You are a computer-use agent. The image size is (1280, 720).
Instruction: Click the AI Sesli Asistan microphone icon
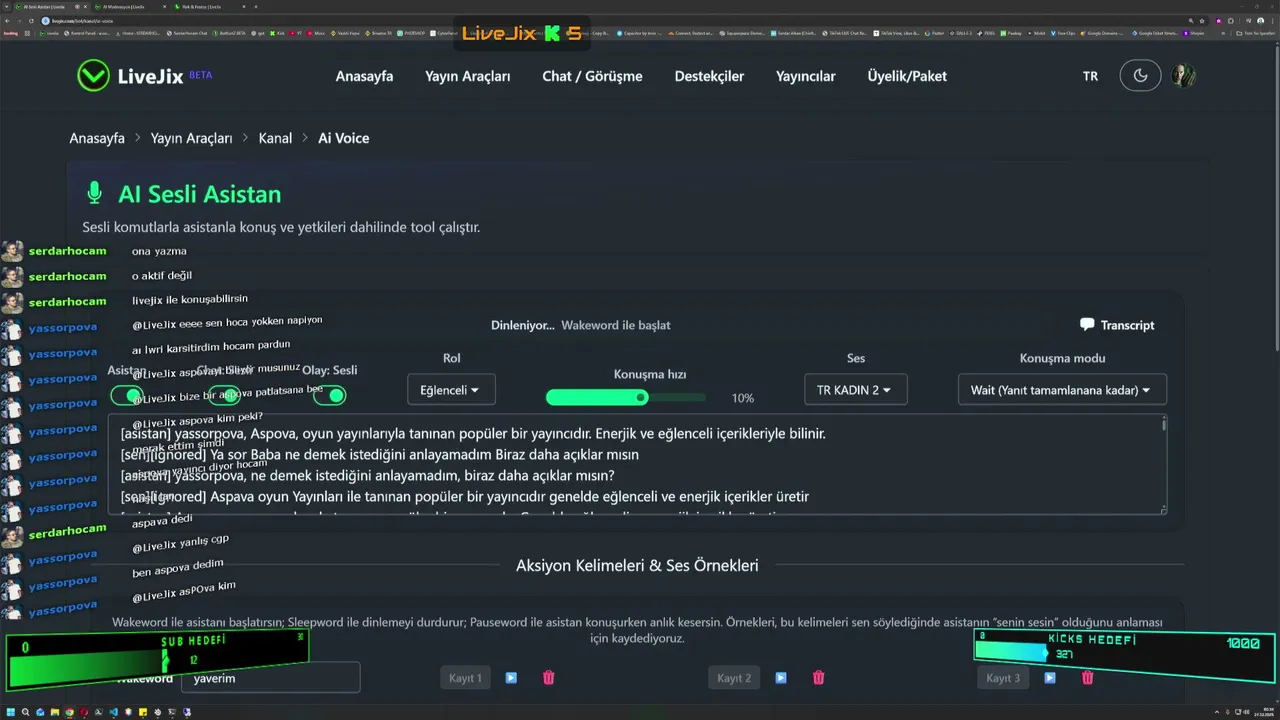(95, 193)
